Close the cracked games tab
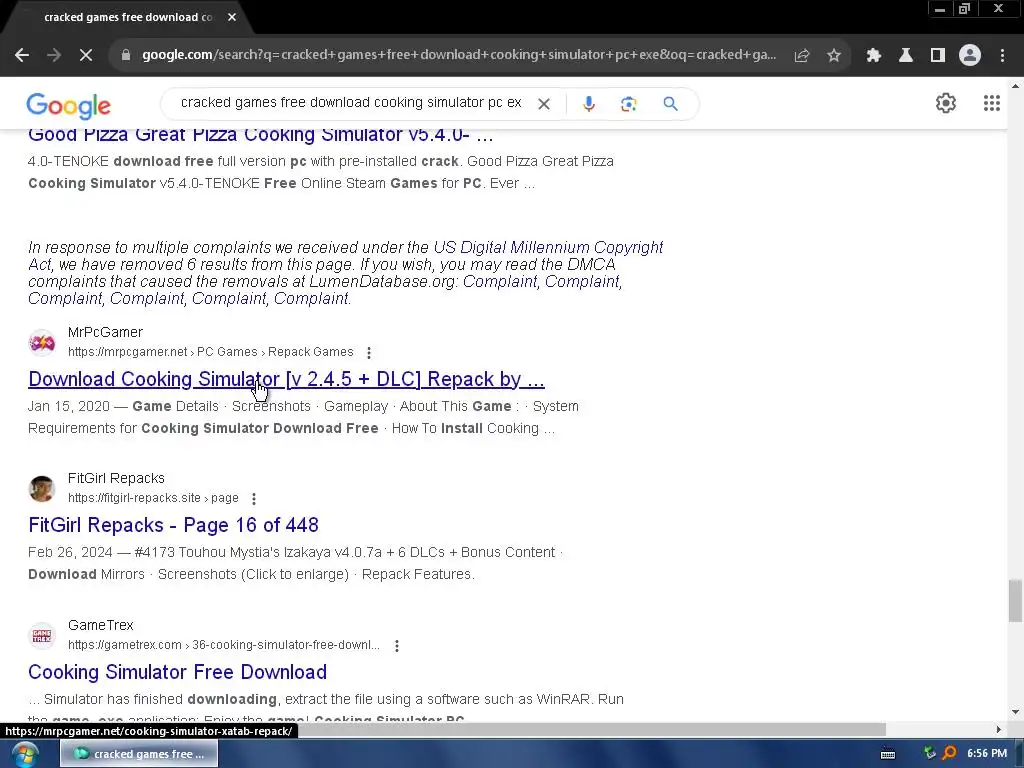The height and width of the screenshot is (768, 1024). pyautogui.click(x=232, y=18)
